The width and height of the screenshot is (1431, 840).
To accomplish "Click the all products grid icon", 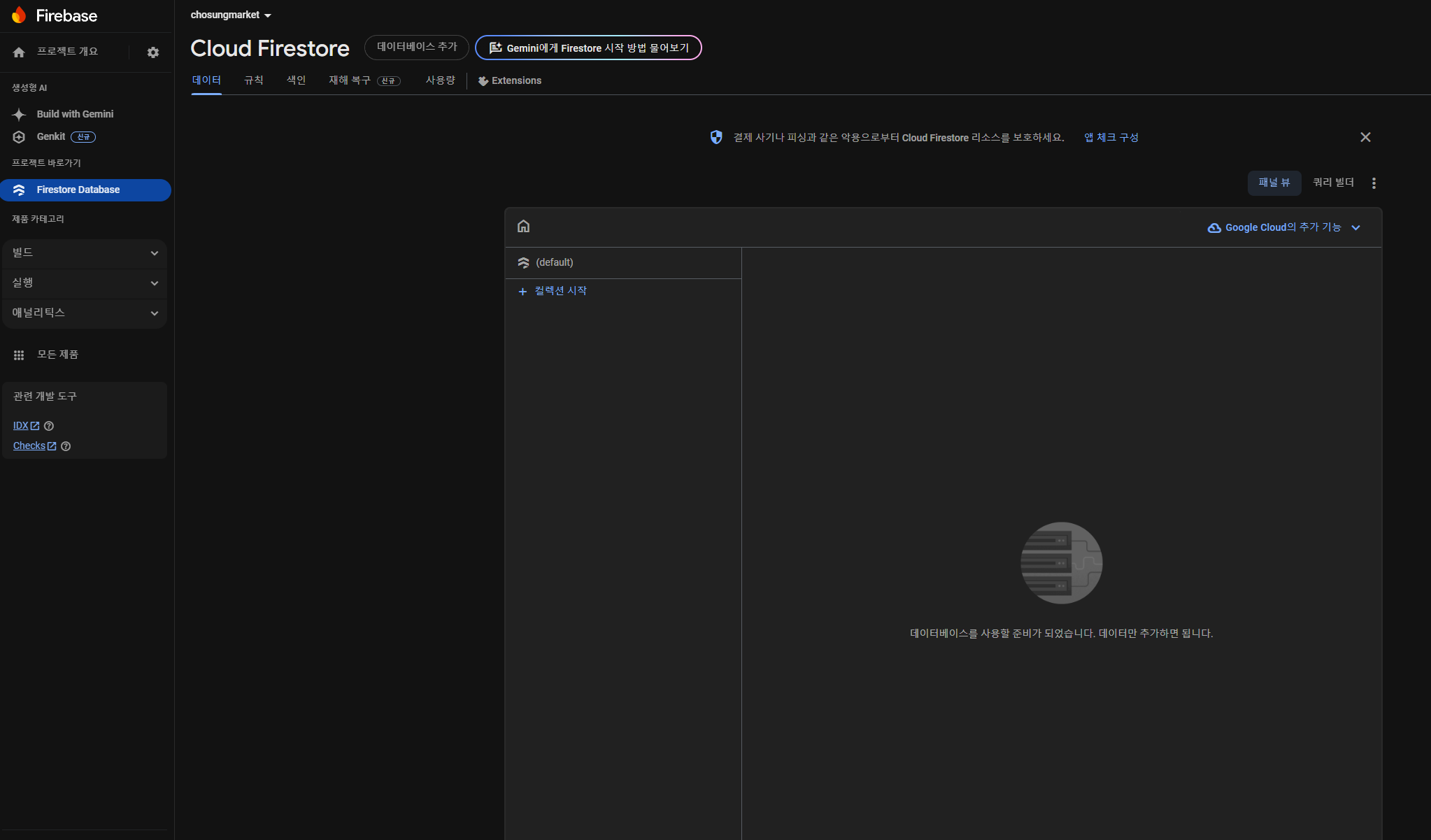I will tap(19, 355).
